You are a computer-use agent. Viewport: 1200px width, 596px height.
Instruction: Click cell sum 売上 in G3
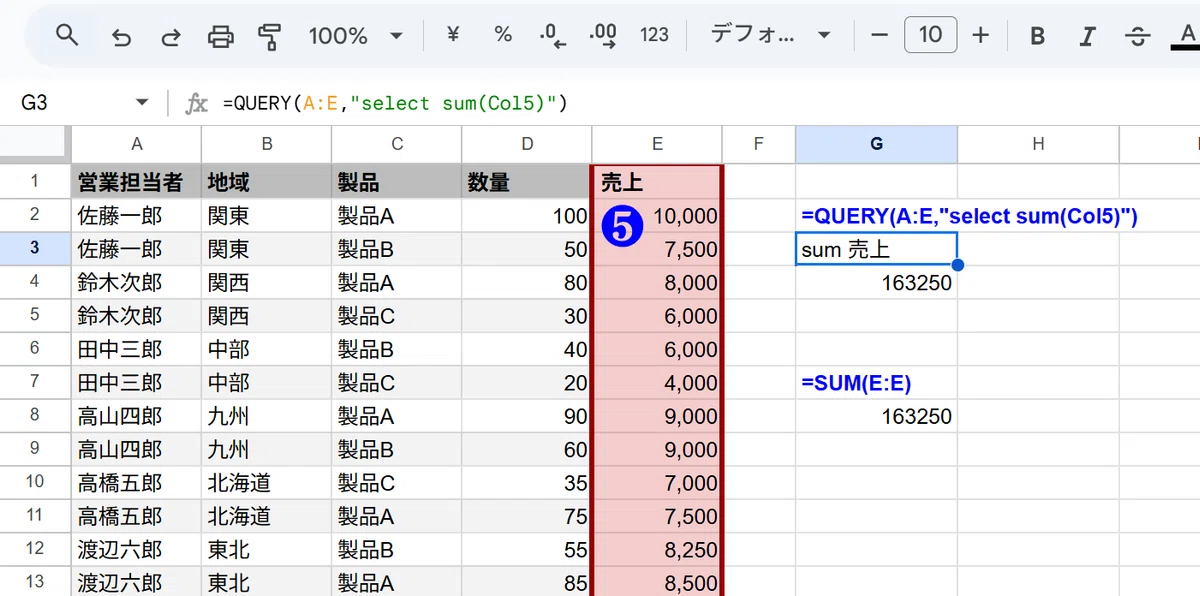click(877, 249)
